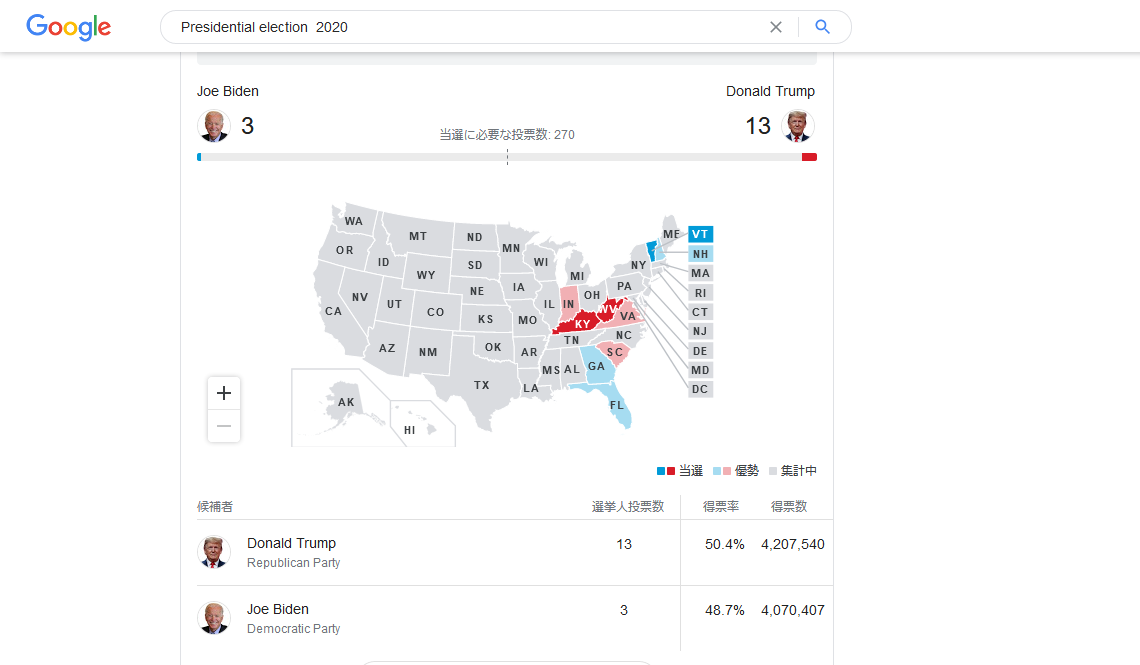Click the electoral vote progress bar
This screenshot has height=665, width=1140.
click(506, 157)
